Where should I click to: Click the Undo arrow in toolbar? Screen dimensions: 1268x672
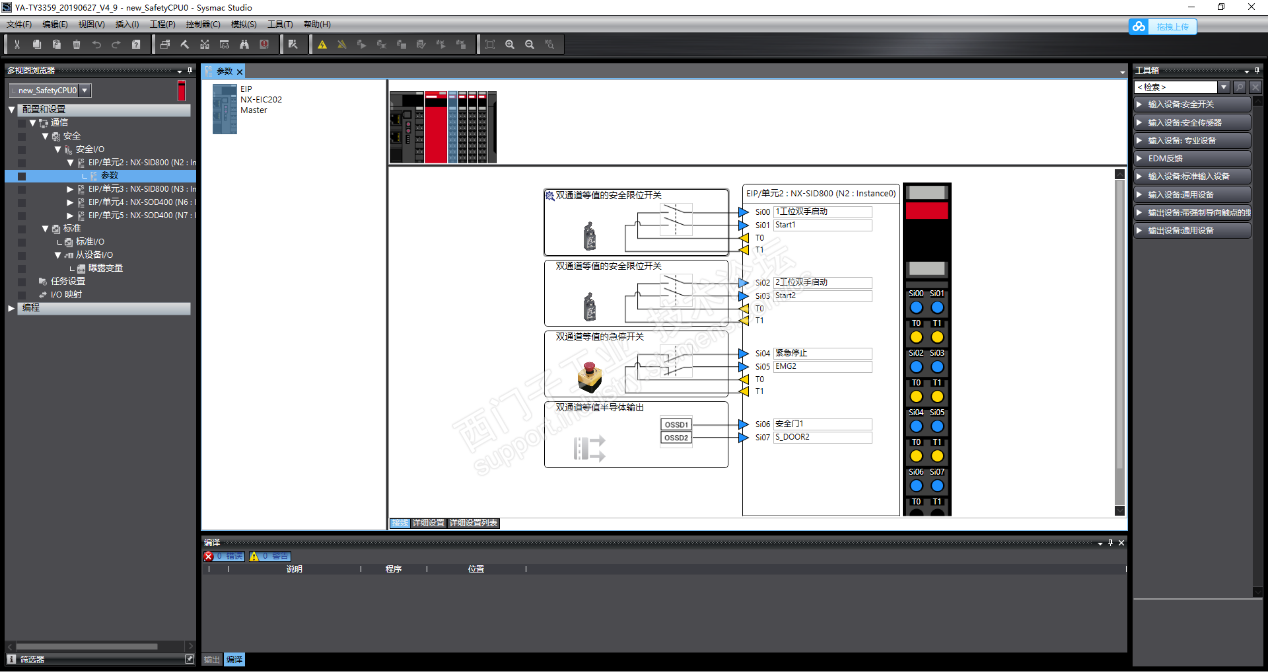click(x=96, y=44)
